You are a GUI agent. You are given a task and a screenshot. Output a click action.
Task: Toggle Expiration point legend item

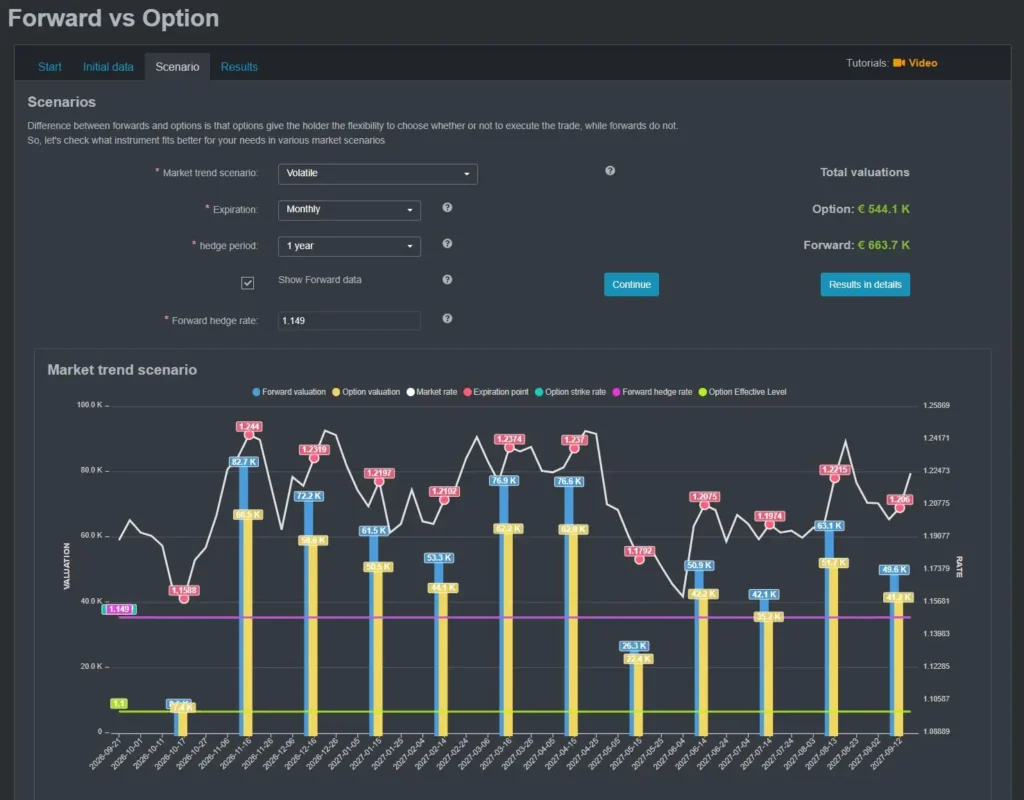click(496, 392)
